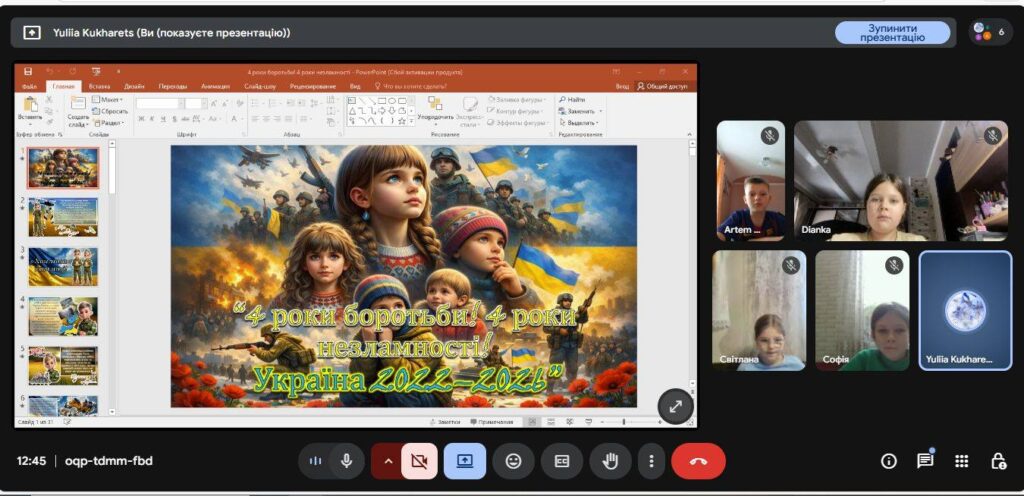Switch to the Вставка ribbon tab
This screenshot has width=1024, height=496.
pyautogui.click(x=99, y=87)
